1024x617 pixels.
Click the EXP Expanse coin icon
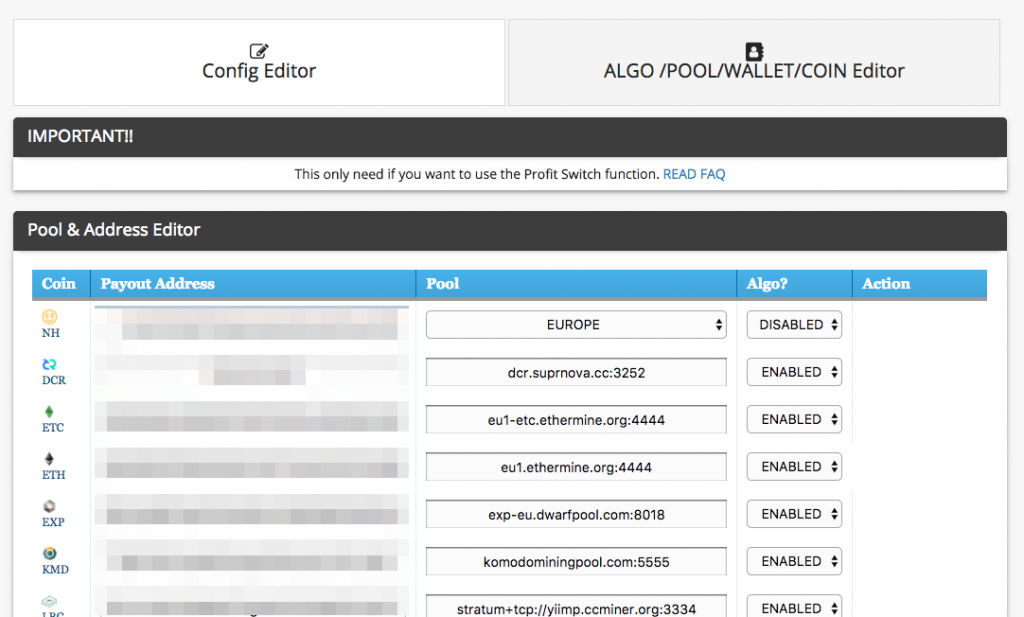point(49,506)
